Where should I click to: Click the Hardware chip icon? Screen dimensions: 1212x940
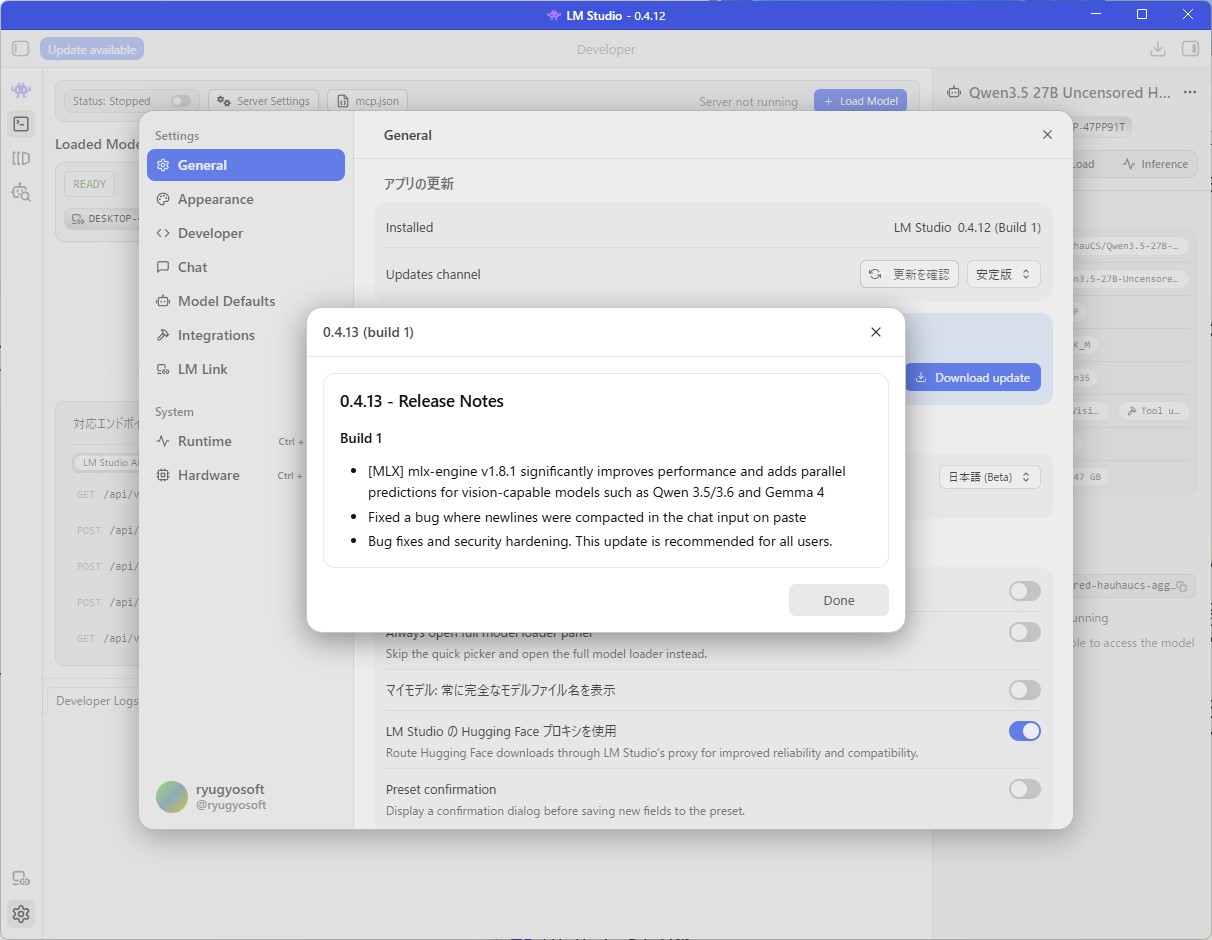click(x=163, y=475)
